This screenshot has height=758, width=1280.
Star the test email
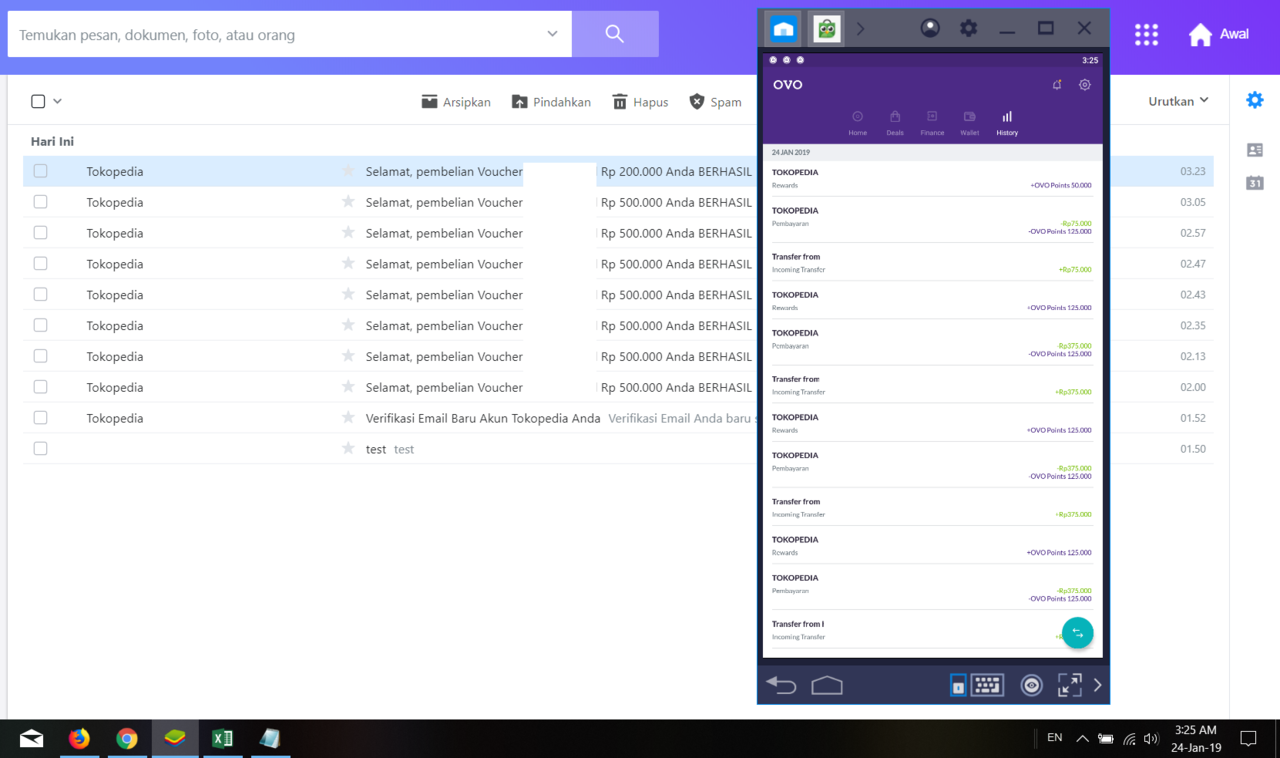(348, 449)
